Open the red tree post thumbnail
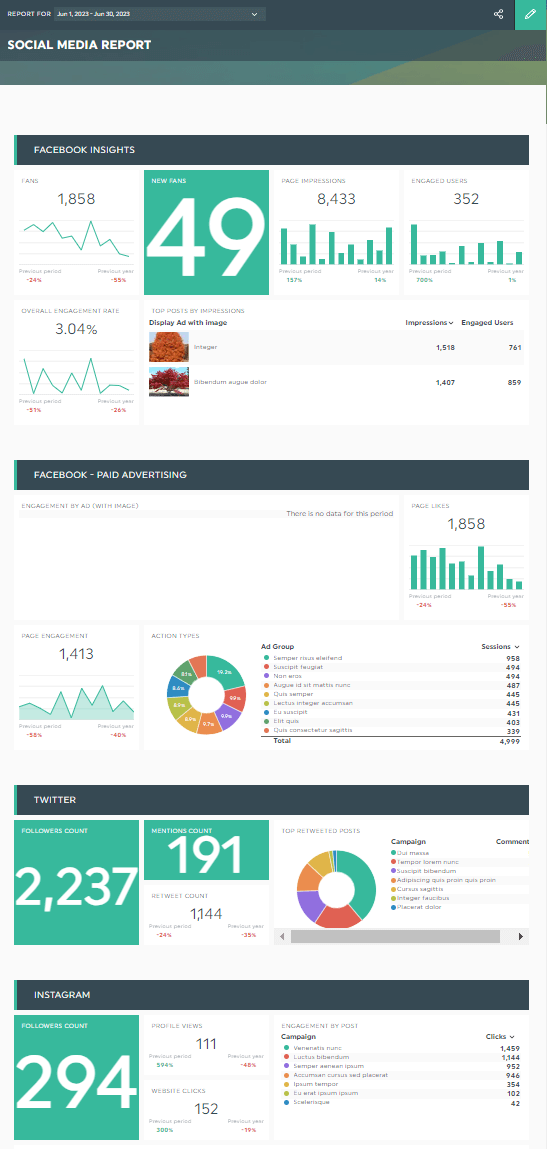This screenshot has height=1149, width=547. [x=169, y=382]
